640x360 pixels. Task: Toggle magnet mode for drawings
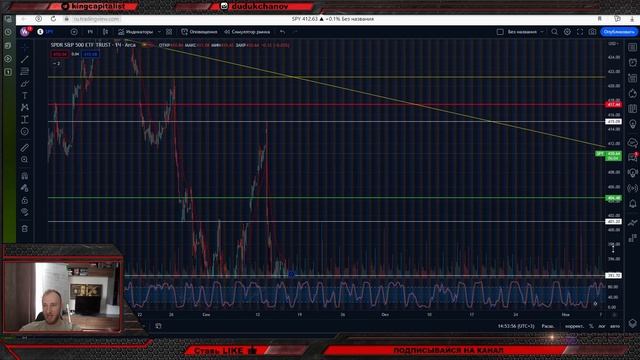click(24, 176)
